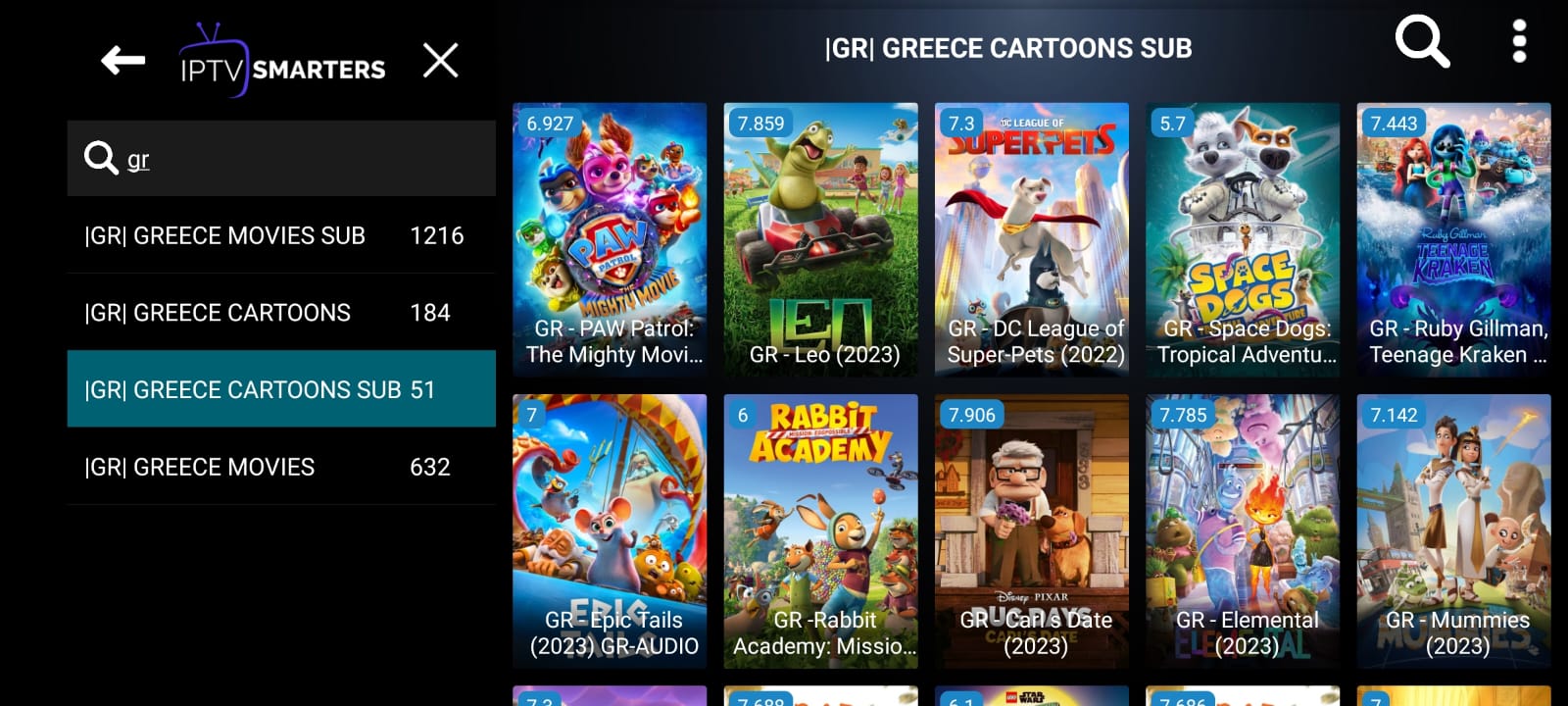Viewport: 1568px width, 706px height.
Task: Click the IPTV Smarters logo
Action: pos(282,61)
